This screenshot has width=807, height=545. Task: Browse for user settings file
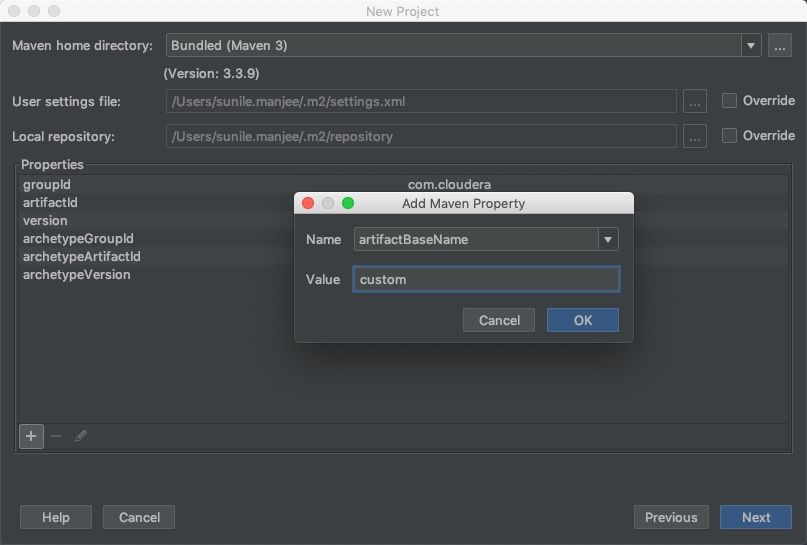click(695, 101)
